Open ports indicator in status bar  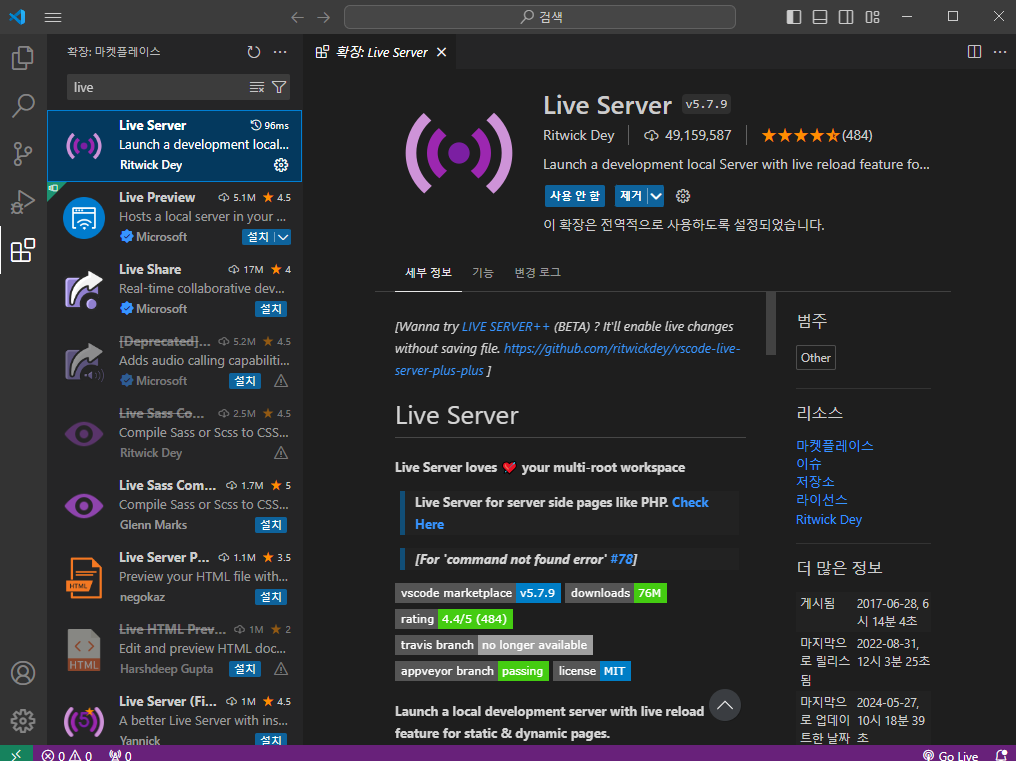click(120, 755)
